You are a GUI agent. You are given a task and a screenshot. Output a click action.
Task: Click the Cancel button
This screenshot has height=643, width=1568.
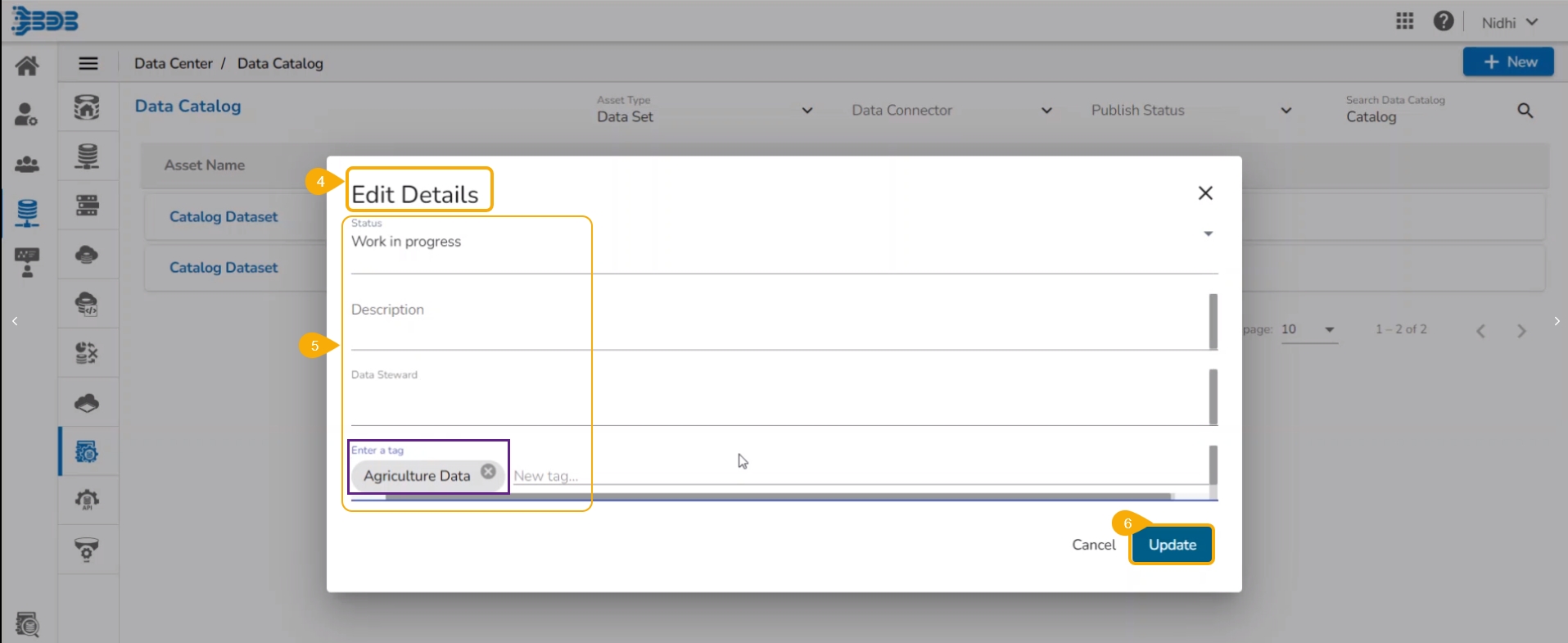click(x=1093, y=545)
